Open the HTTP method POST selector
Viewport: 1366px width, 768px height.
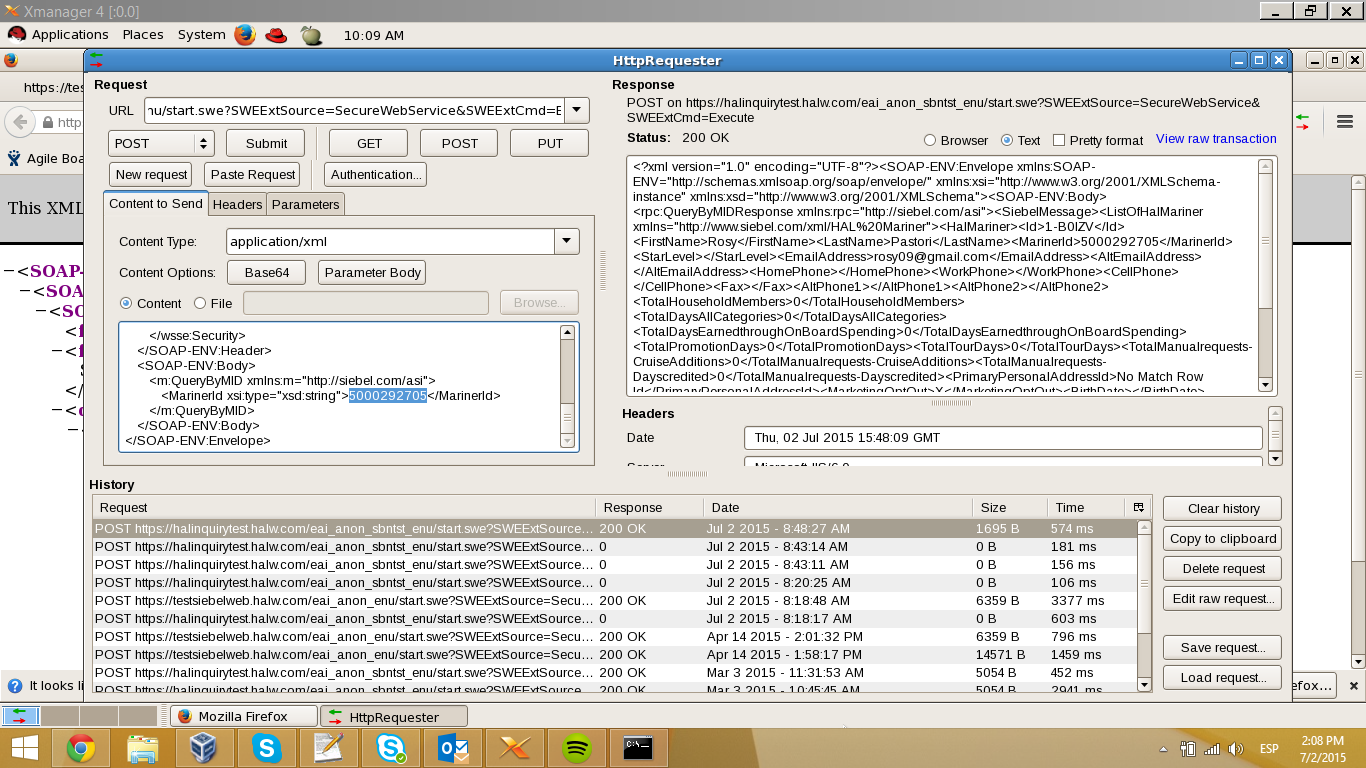(161, 143)
